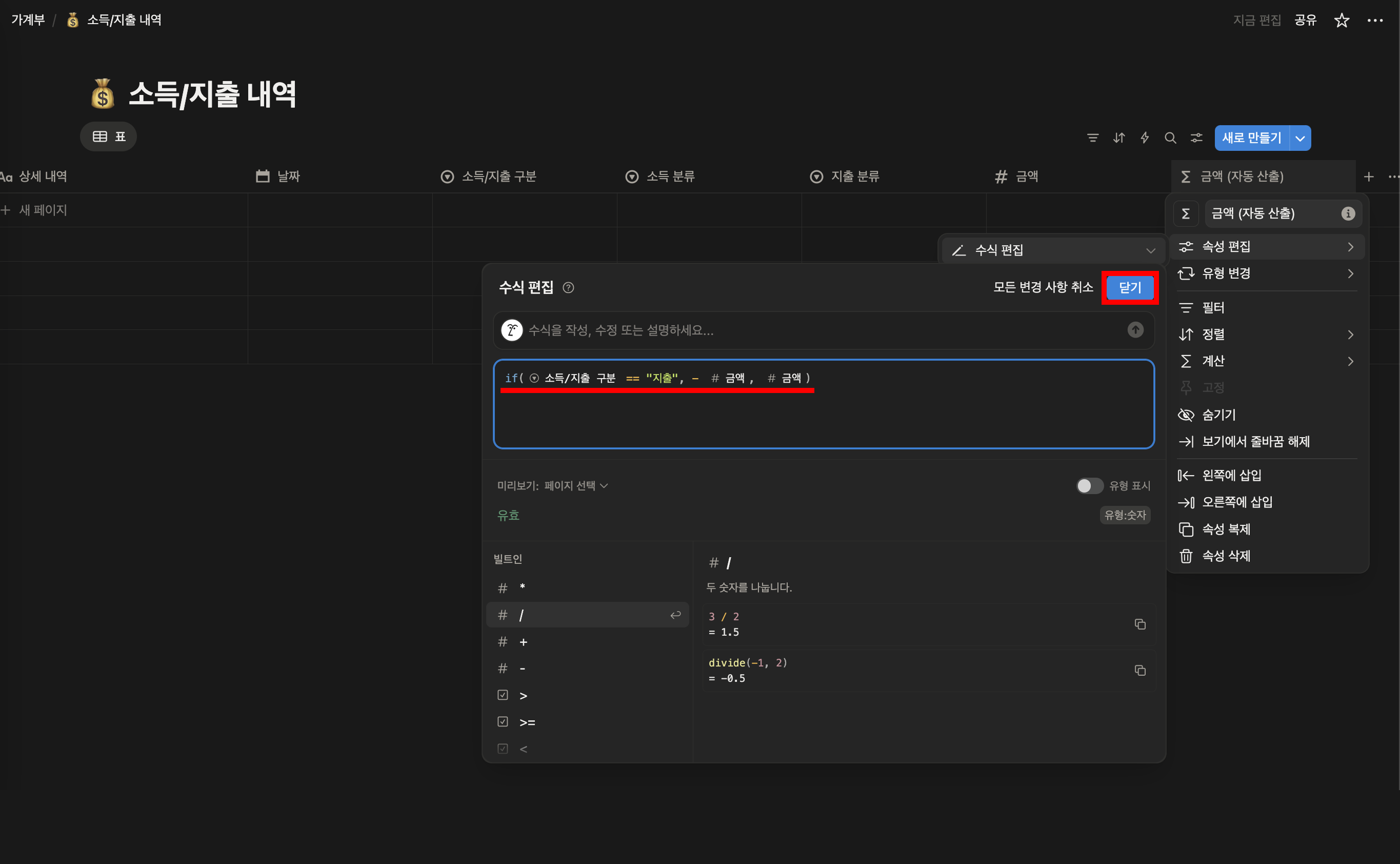Click property info icon beside 금액 (자동 산출)
Screen dimensions: 1400x864
[1348, 214]
